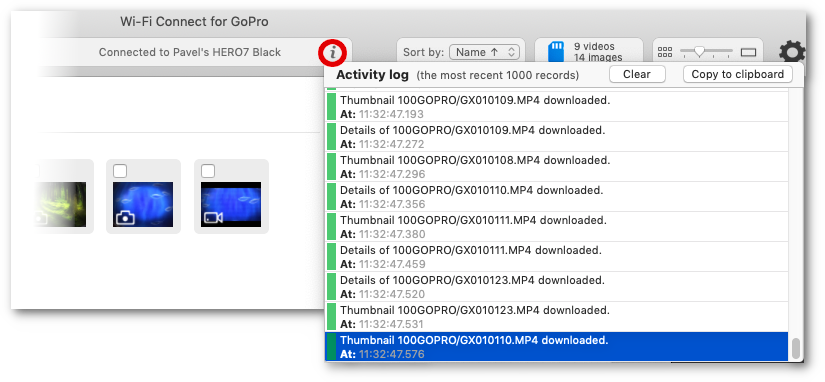Select the blue underwater photo thumbnail
Image resolution: width=825 pixels, height=382 pixels.
[143, 204]
